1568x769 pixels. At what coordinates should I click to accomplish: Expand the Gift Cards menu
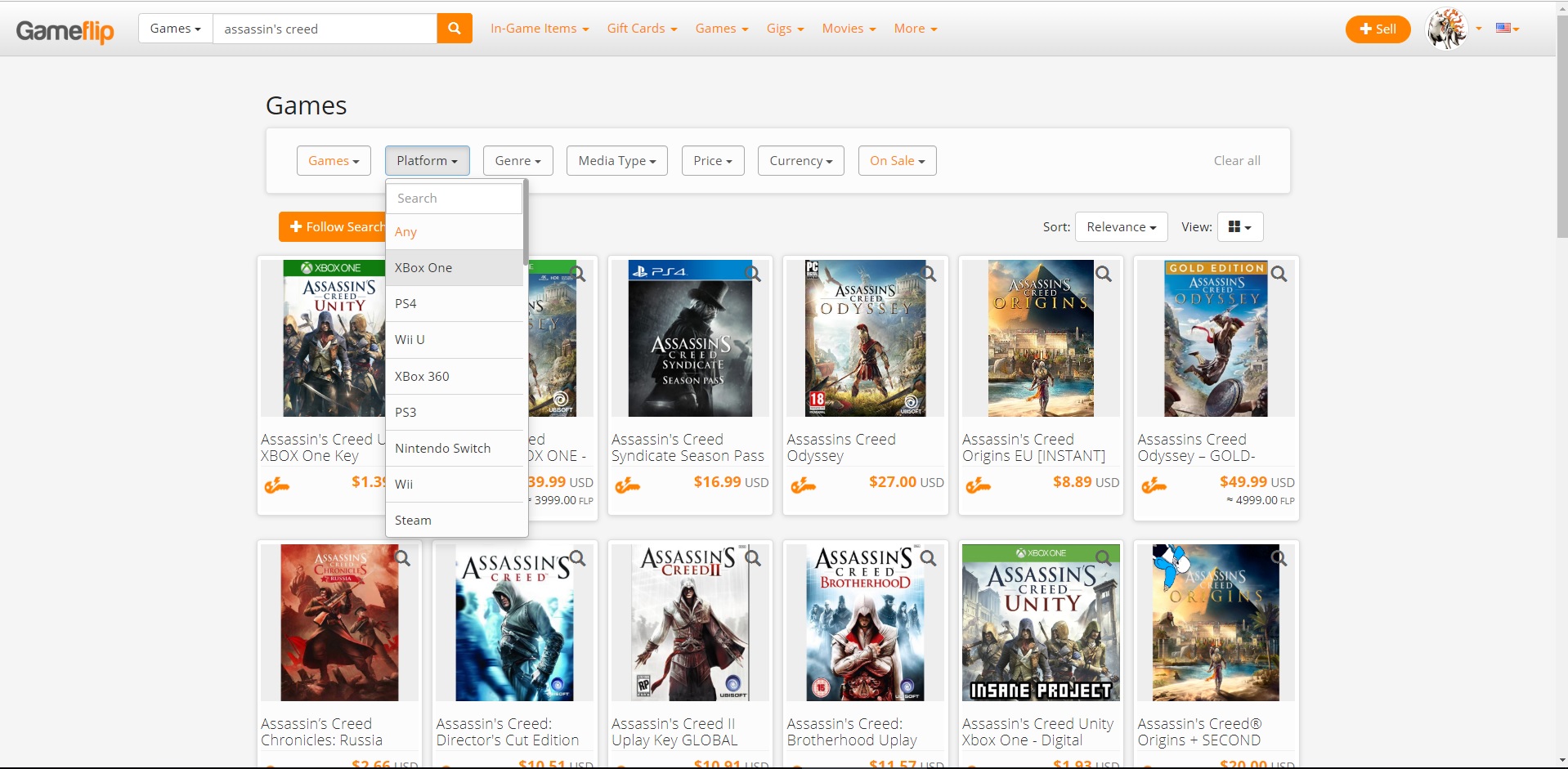642,29
